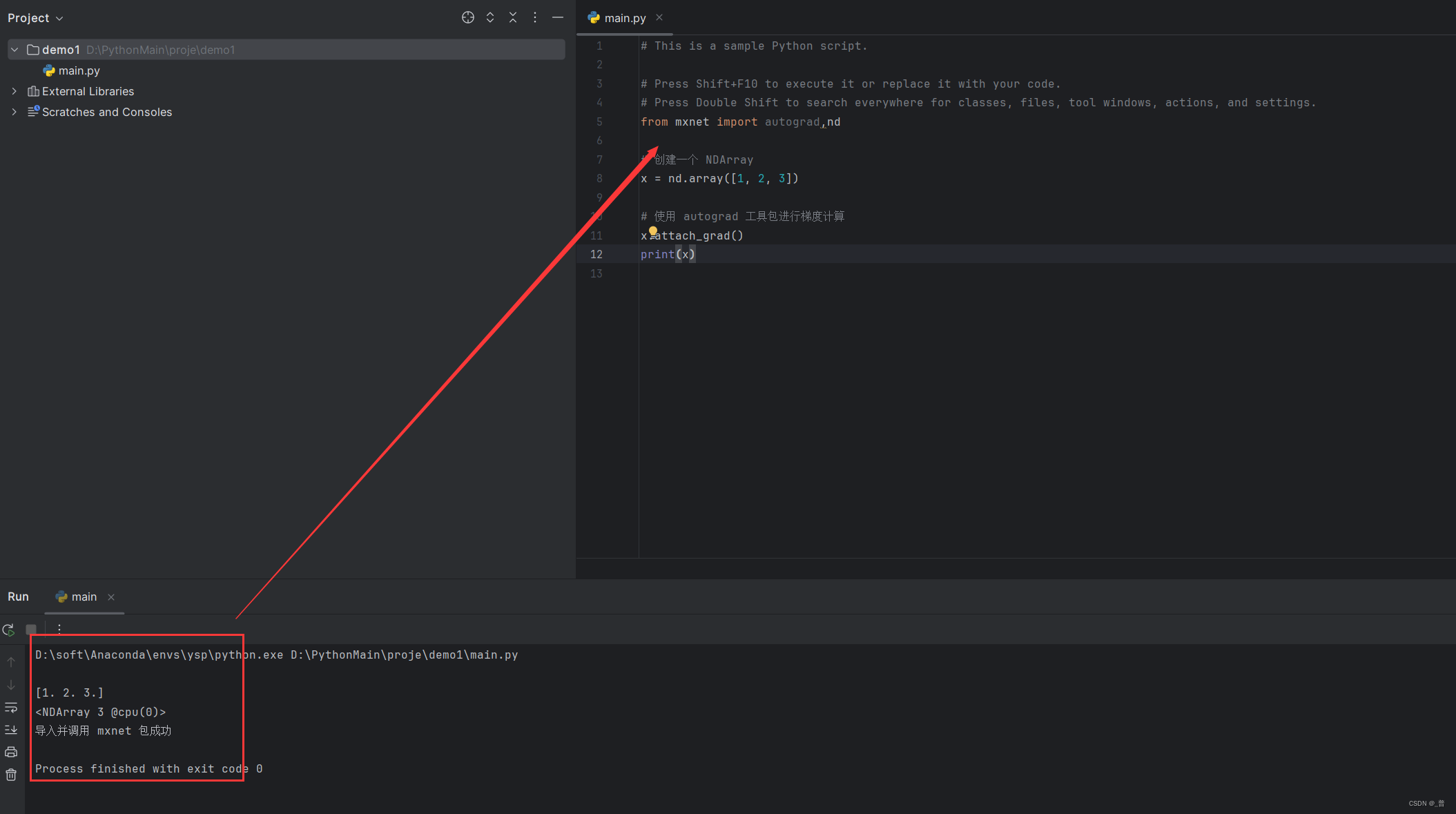Image resolution: width=1456 pixels, height=814 pixels.
Task: Click Expand All in Project panel
Action: [x=490, y=18]
